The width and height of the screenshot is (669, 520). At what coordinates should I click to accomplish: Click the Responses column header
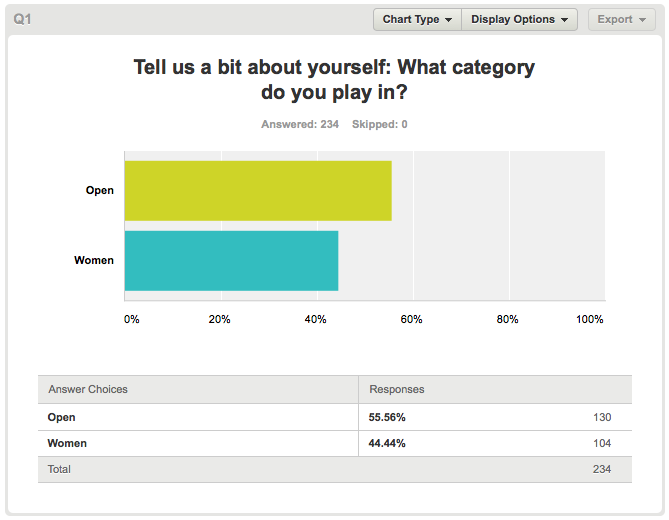(x=397, y=389)
